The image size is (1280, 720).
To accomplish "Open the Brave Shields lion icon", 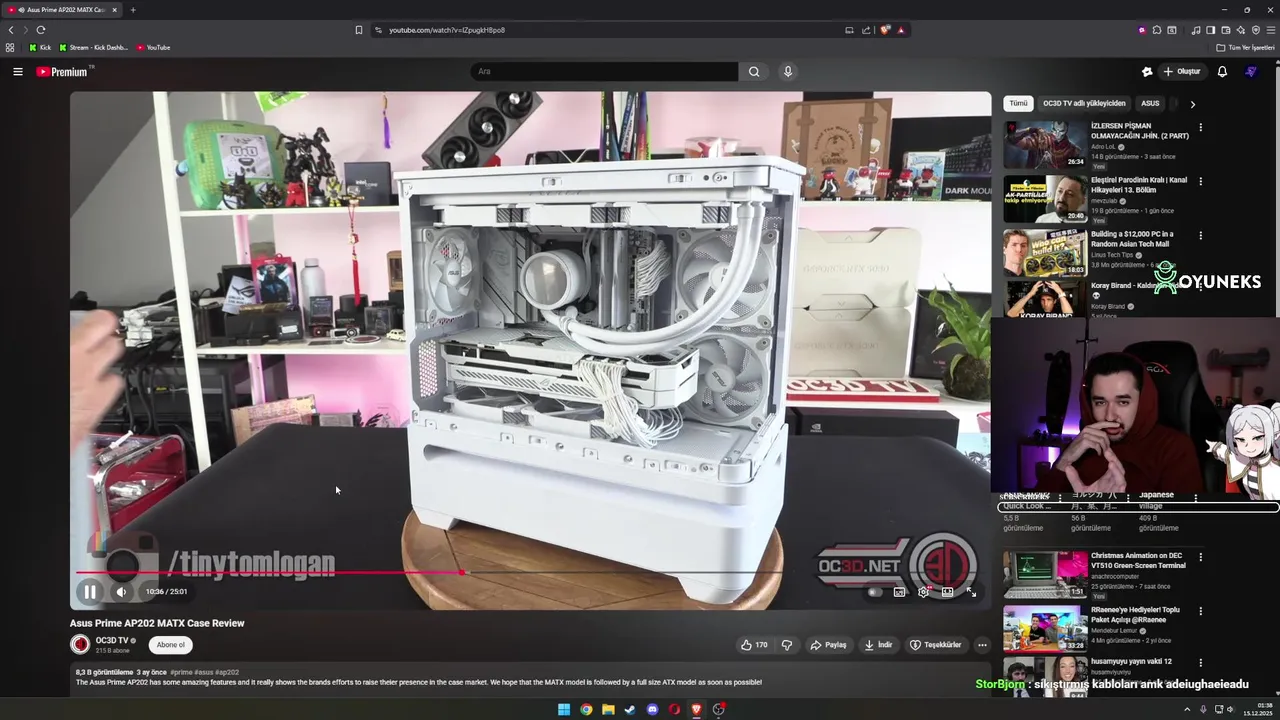I will click(885, 30).
